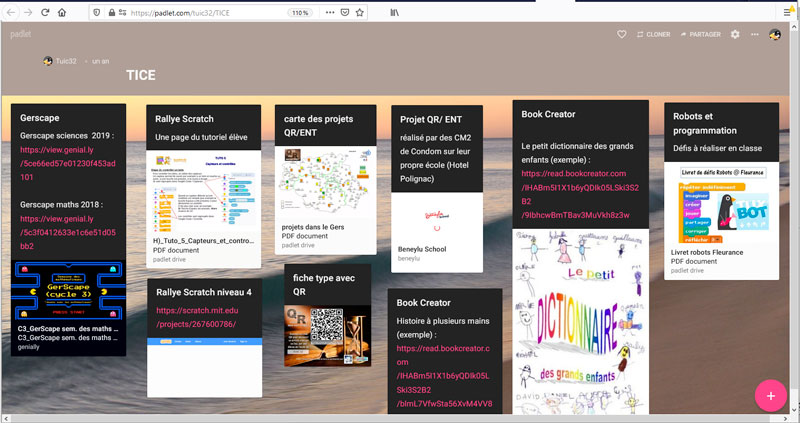The image size is (800, 423).
Task: Open Rallye Scratch tutorial PDF preview
Action: coord(204,192)
